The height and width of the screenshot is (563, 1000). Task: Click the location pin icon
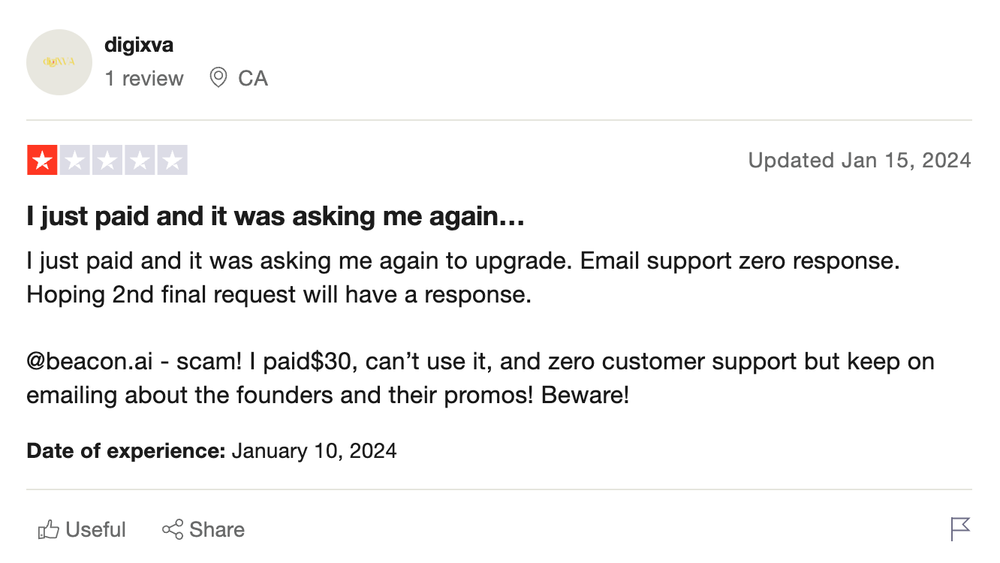pyautogui.click(x=218, y=78)
